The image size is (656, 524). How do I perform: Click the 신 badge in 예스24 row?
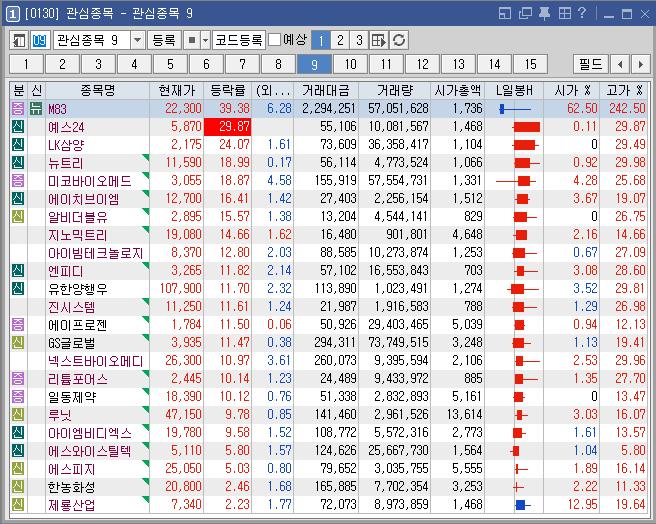(18, 127)
